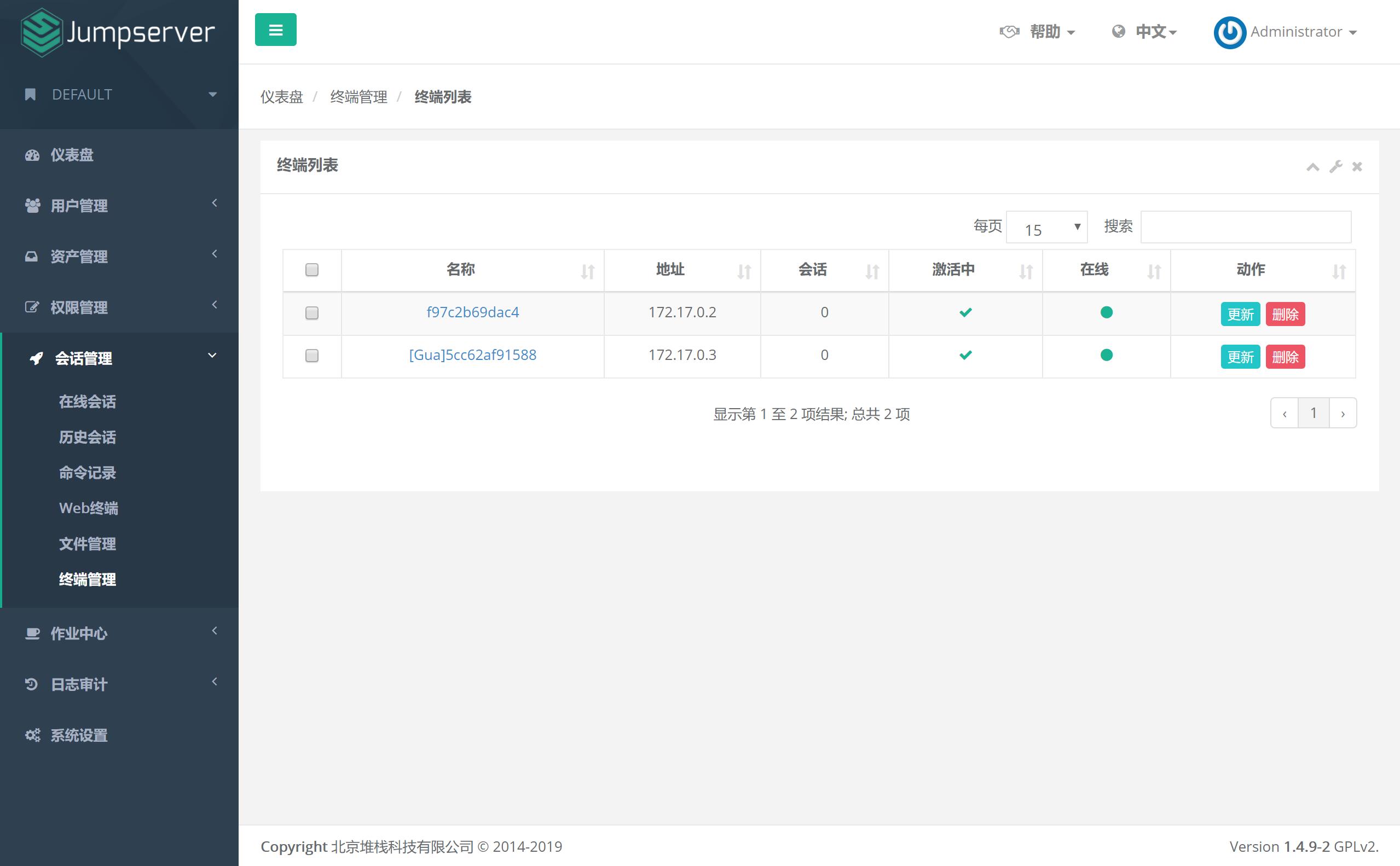Go to next page in pagination
The width and height of the screenshot is (1400, 866).
(x=1343, y=413)
